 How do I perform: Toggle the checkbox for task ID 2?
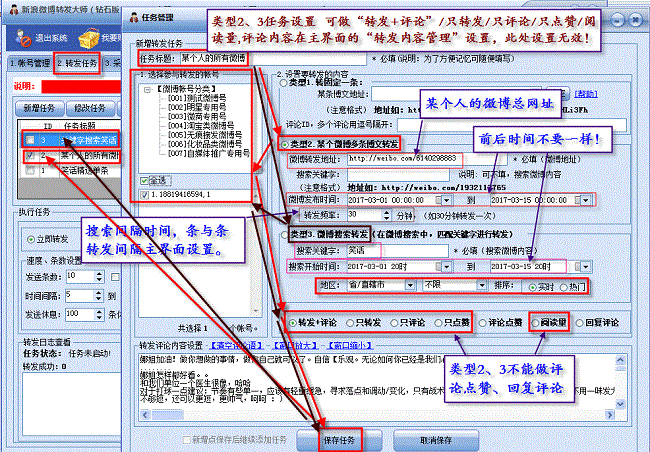coord(30,156)
